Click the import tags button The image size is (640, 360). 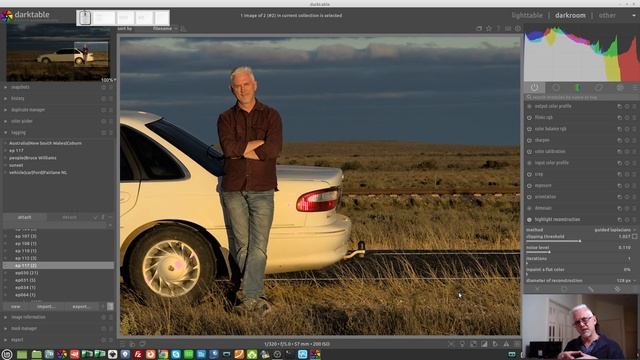(46, 307)
